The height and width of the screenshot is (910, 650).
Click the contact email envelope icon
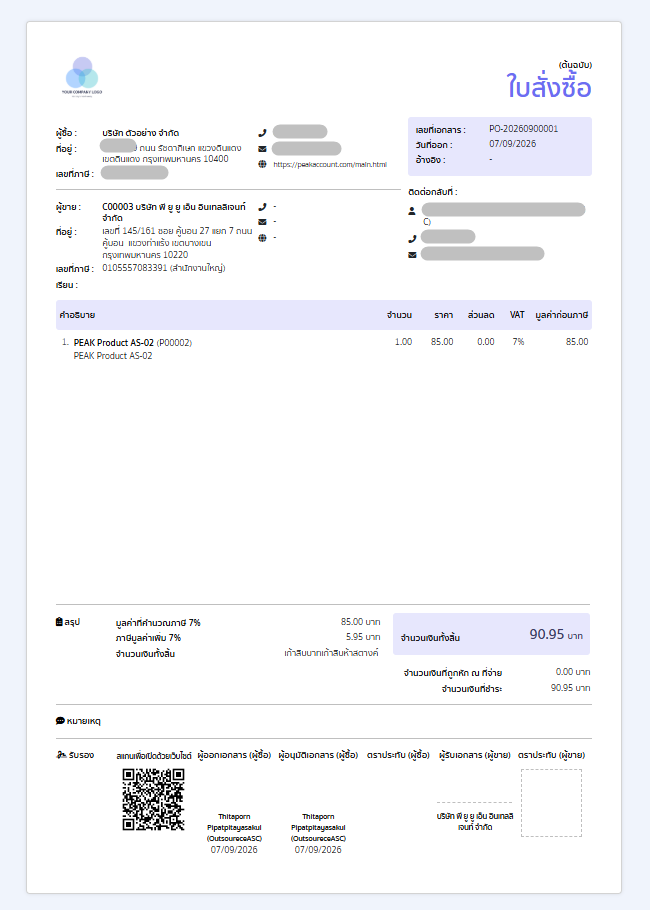pos(412,255)
